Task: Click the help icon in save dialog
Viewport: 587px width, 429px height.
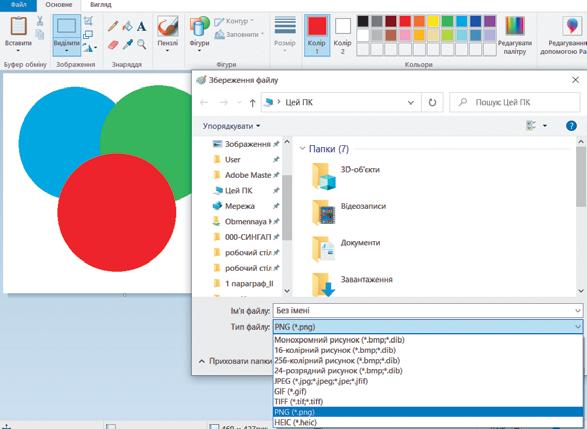Action: click(571, 126)
